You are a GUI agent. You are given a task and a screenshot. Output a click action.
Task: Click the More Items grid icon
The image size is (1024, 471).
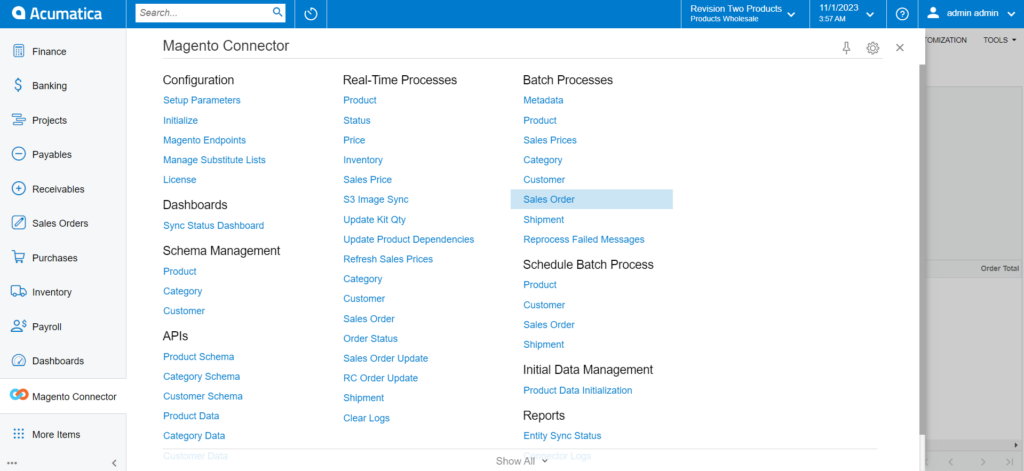click(19, 434)
